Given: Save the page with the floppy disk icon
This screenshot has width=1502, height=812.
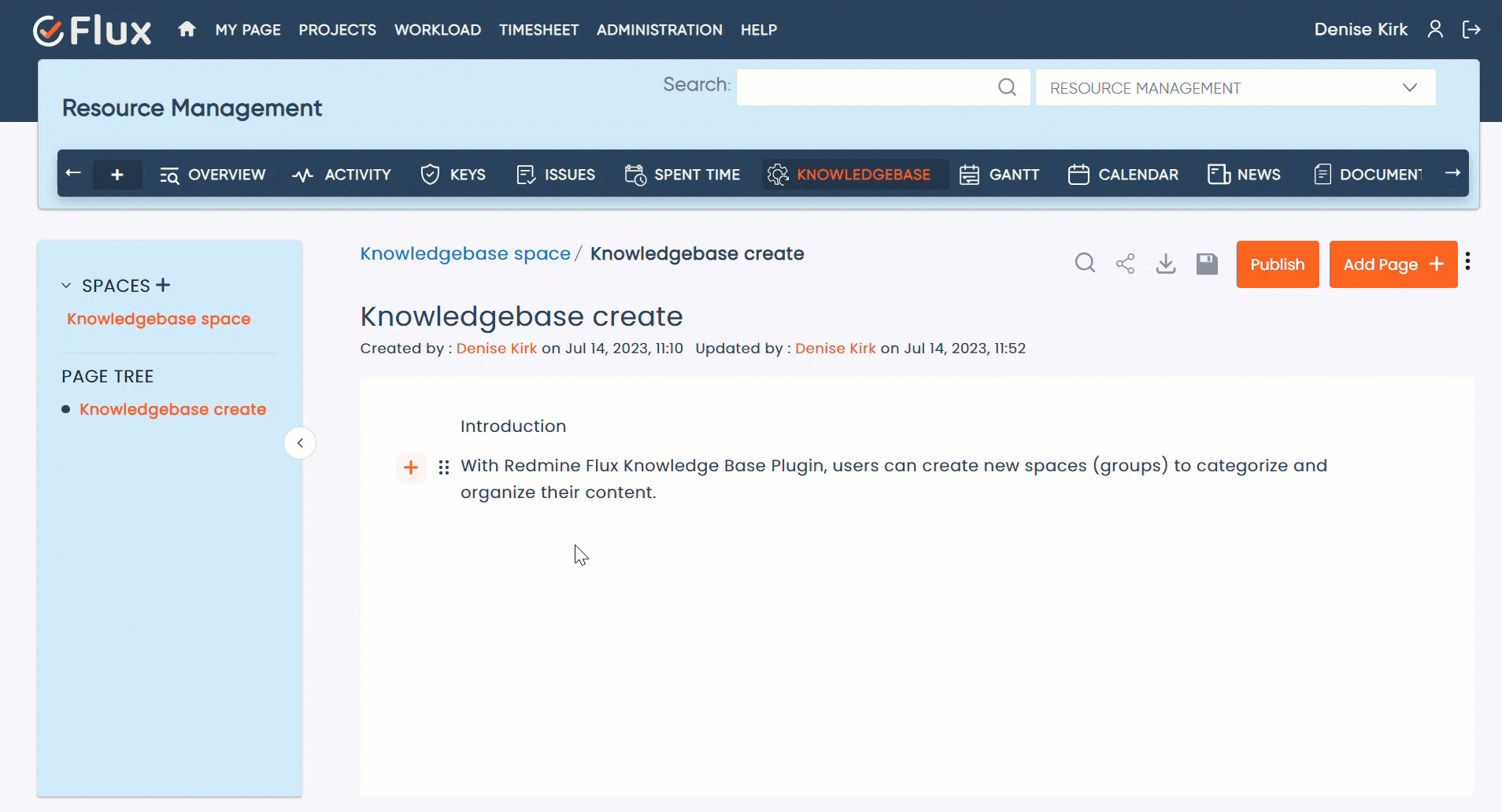Looking at the screenshot, I should pyautogui.click(x=1207, y=264).
